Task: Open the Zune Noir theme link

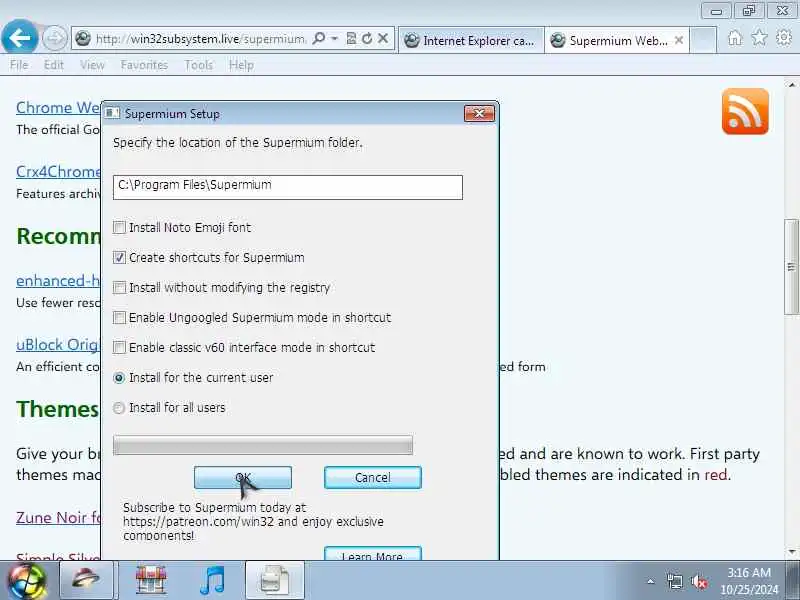Action: [59, 517]
